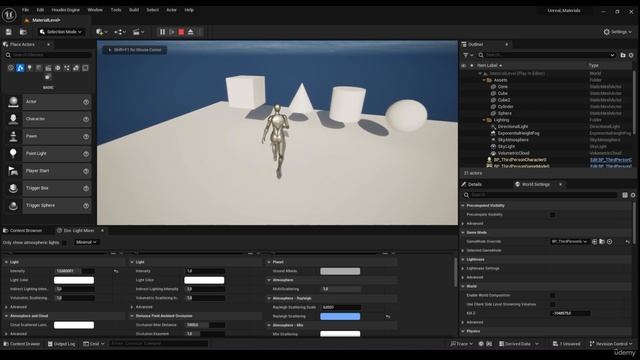Pause the play-in-editor simulation
640x360 pixels.
tap(162, 32)
